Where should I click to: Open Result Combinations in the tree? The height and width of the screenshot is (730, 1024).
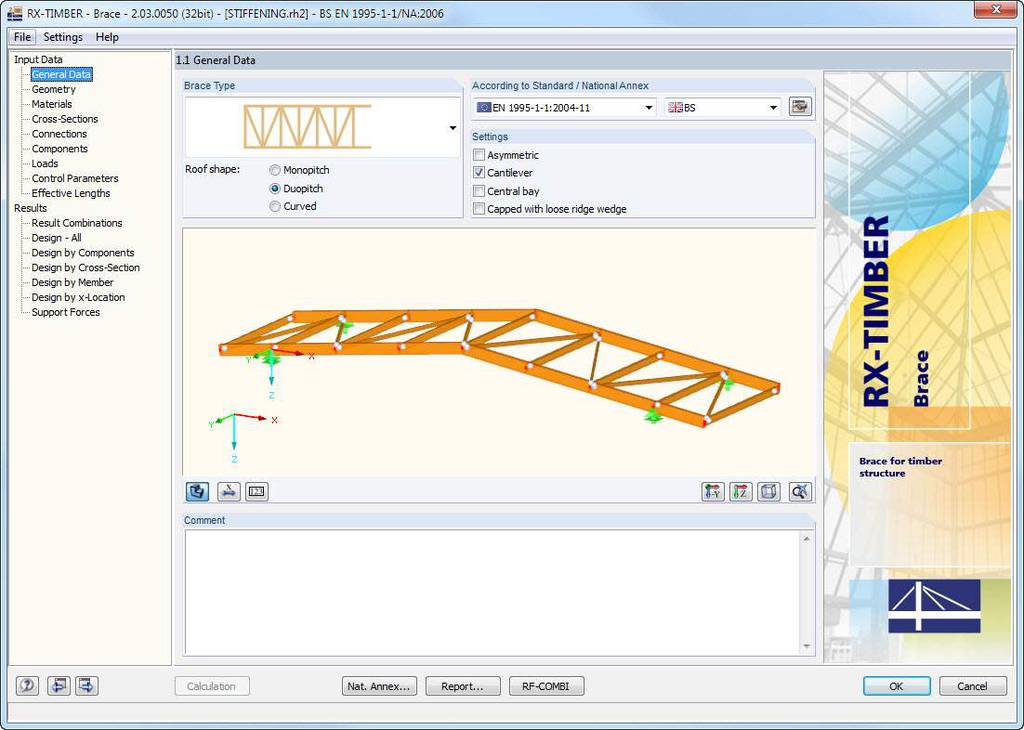[x=76, y=223]
